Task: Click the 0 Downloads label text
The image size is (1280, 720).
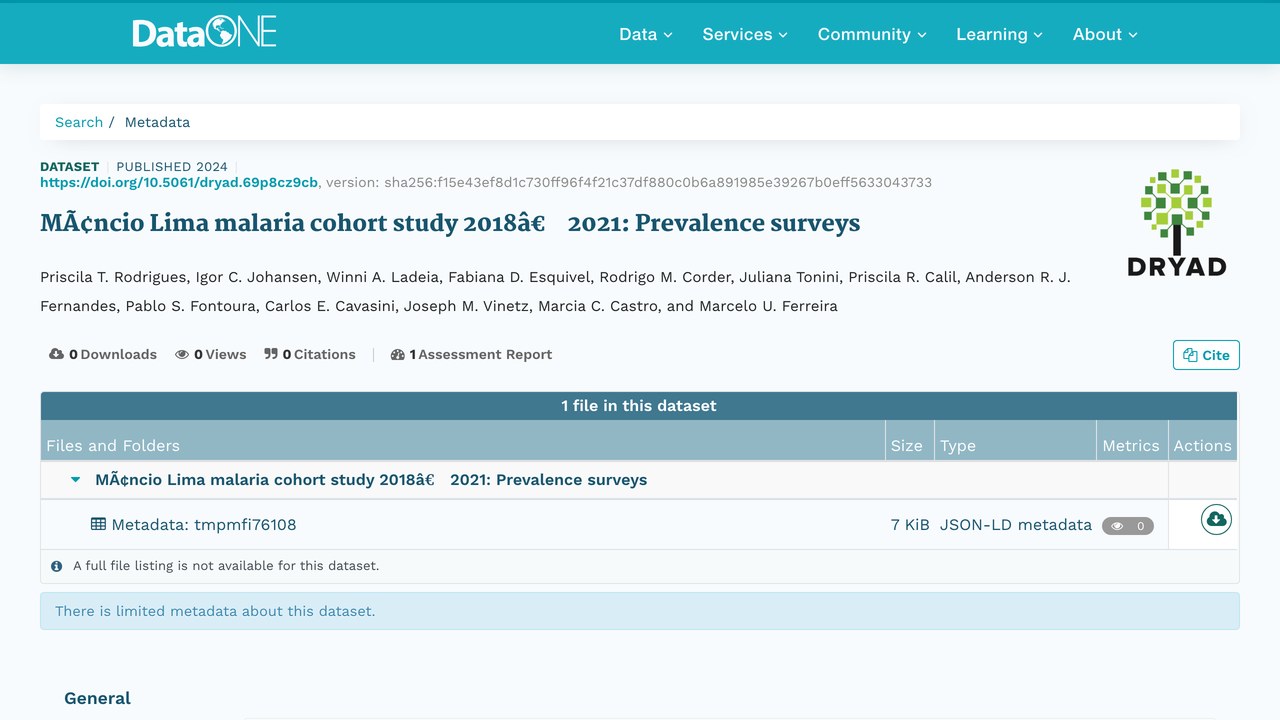Action: tap(113, 354)
